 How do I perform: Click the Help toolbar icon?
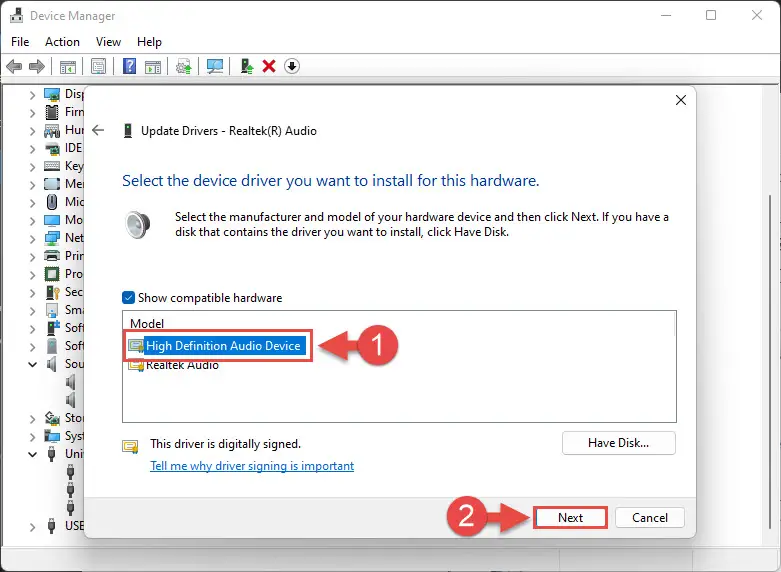tap(129, 67)
